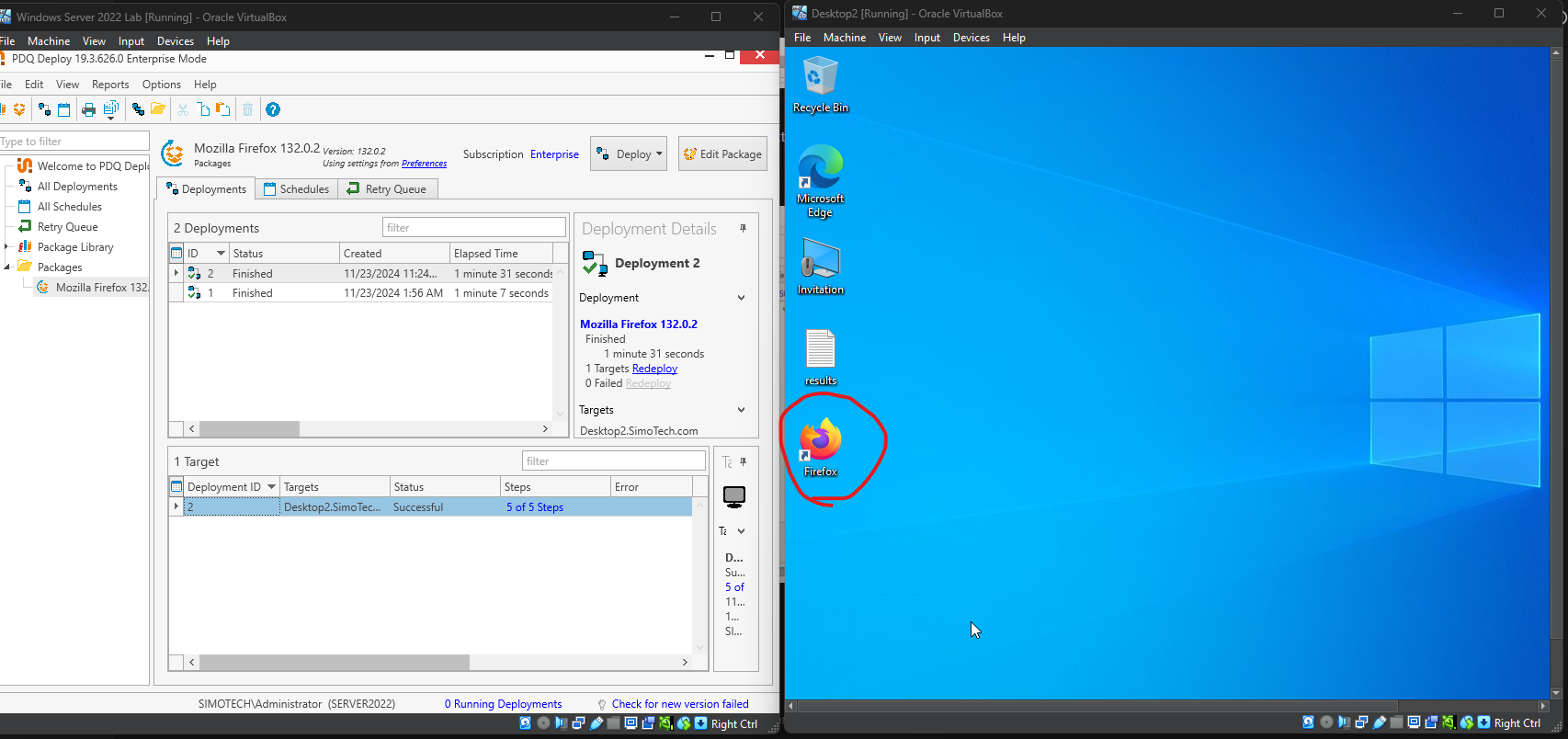
Task: Click column chooser icon in Deployments grid
Action: [x=176, y=253]
